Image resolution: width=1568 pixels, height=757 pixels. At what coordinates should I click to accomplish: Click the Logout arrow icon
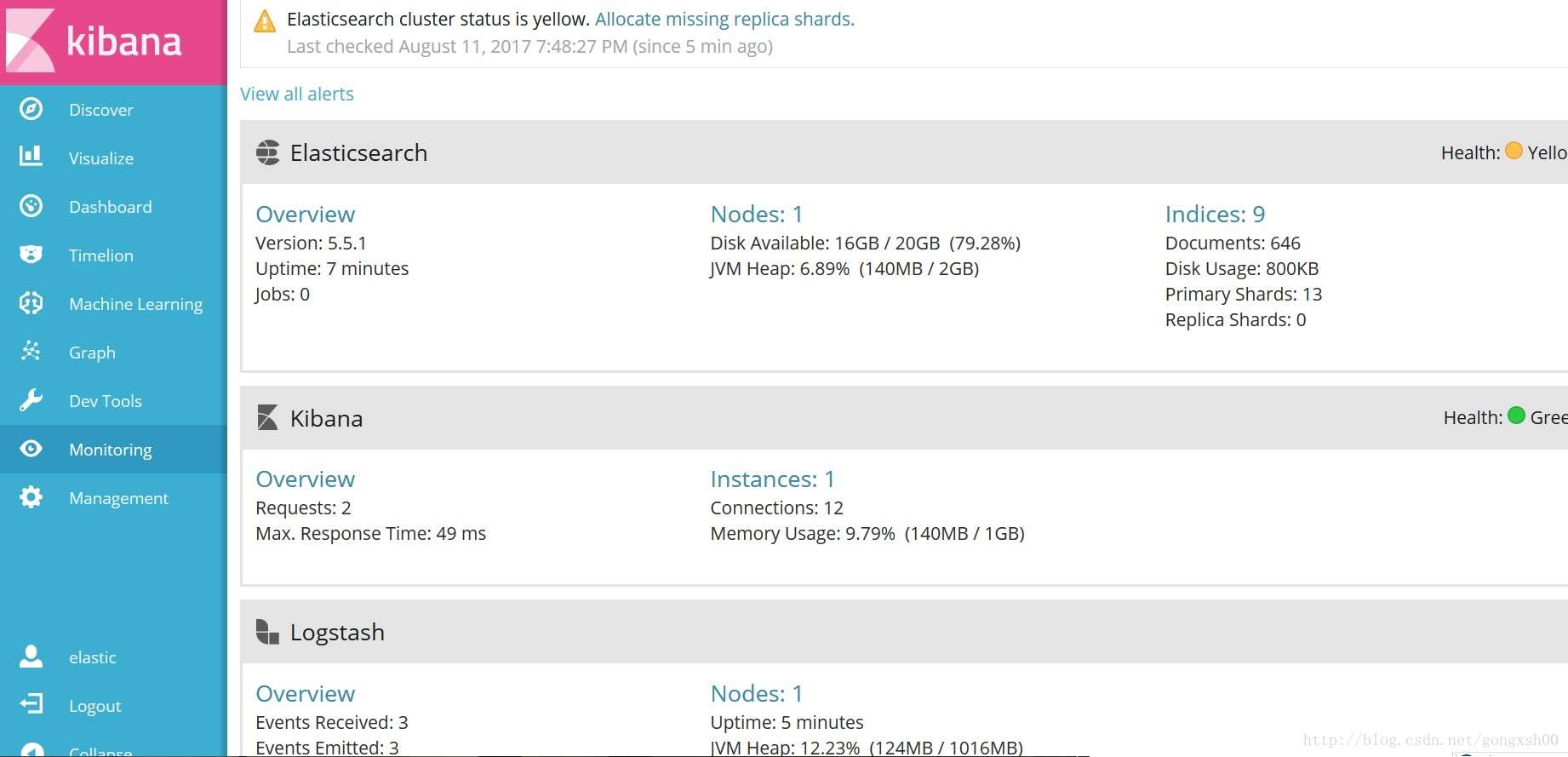coord(31,704)
